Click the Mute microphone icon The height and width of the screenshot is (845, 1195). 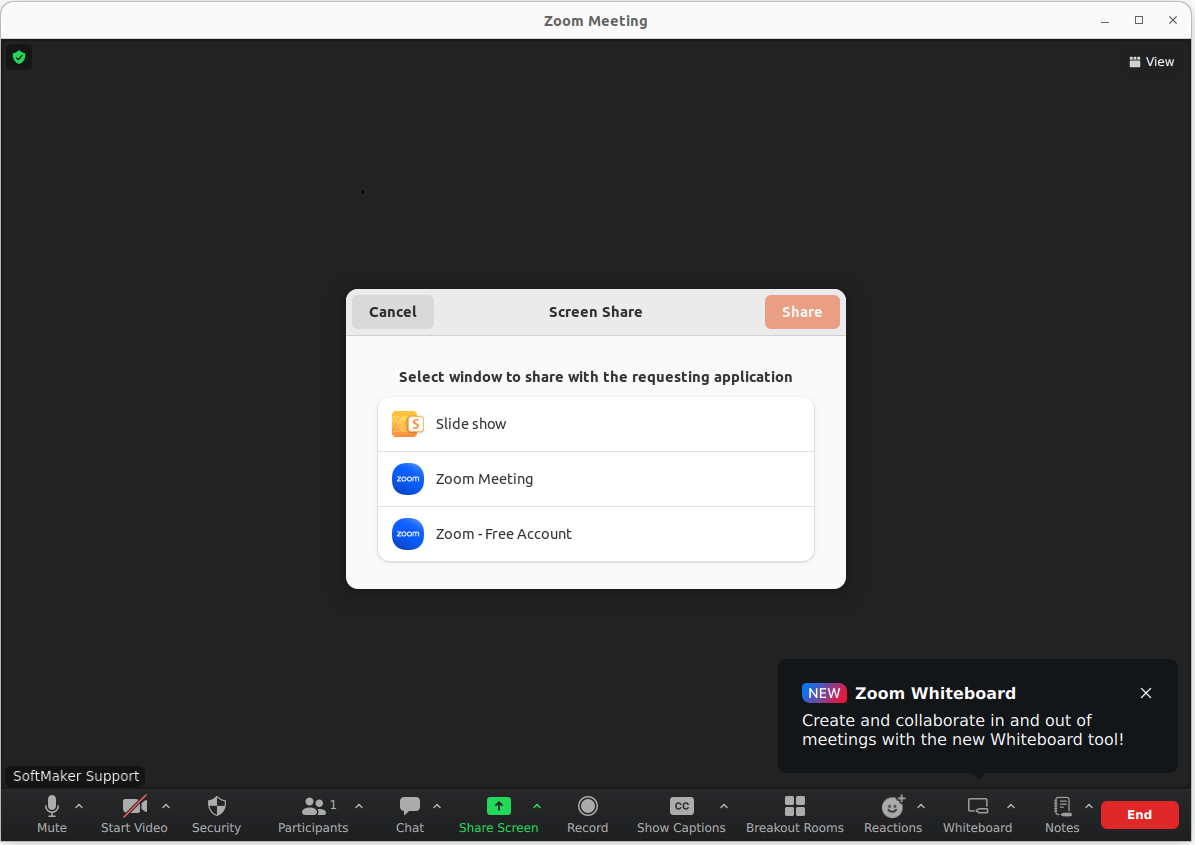(x=52, y=806)
